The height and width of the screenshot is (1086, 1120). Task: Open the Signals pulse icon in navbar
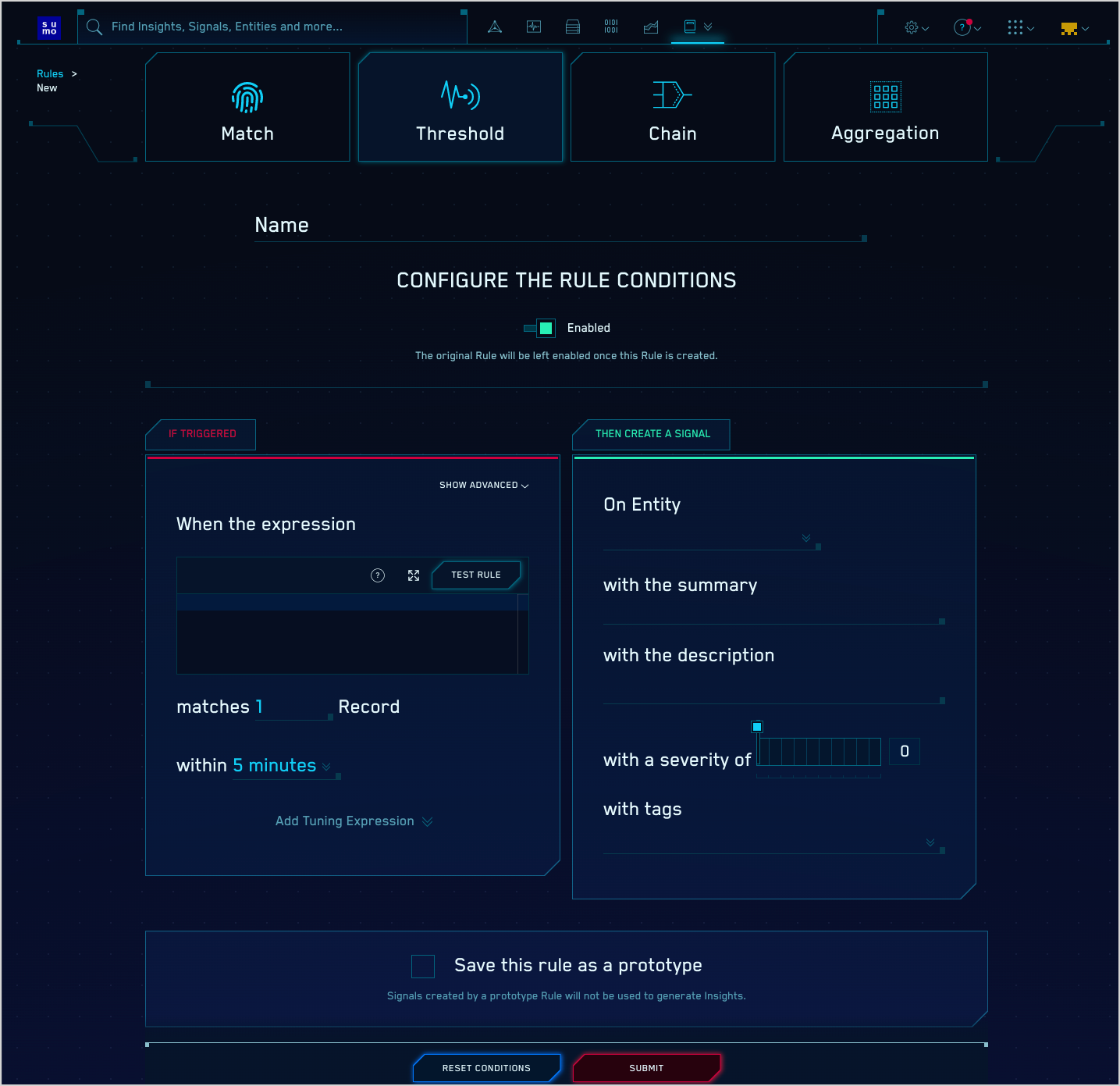click(534, 27)
